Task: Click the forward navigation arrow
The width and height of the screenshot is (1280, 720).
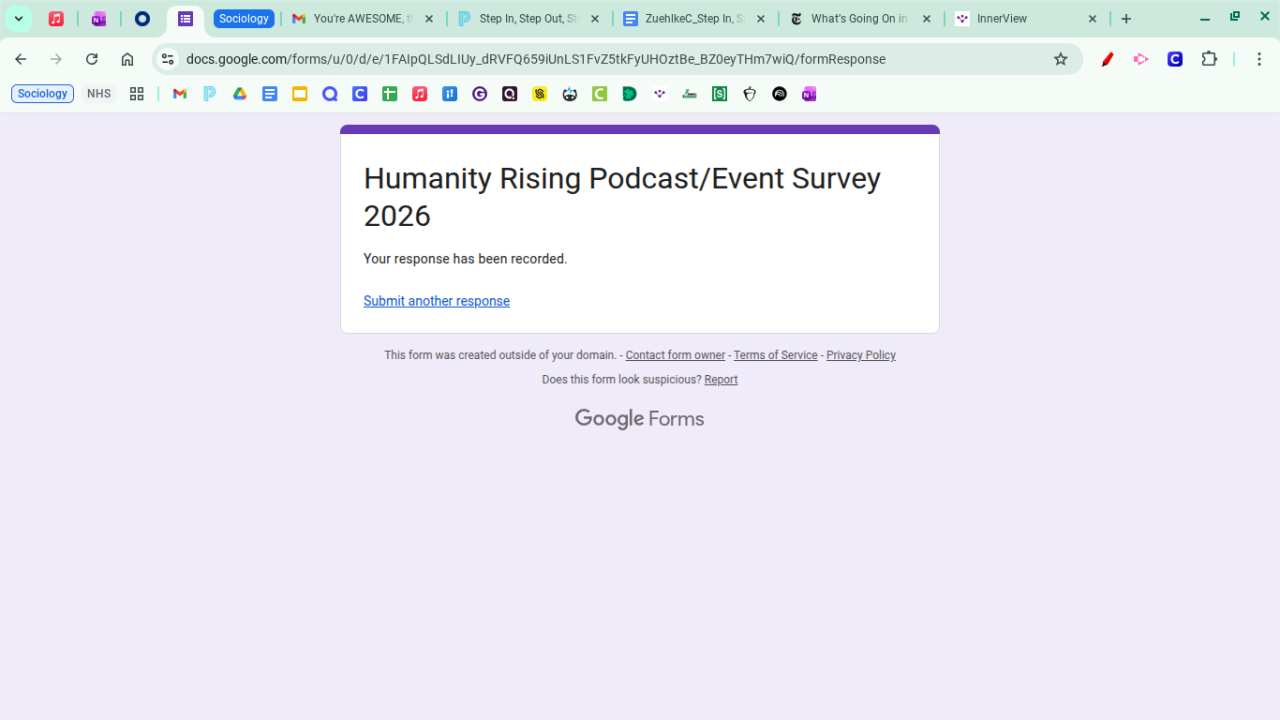Action: coord(56,59)
